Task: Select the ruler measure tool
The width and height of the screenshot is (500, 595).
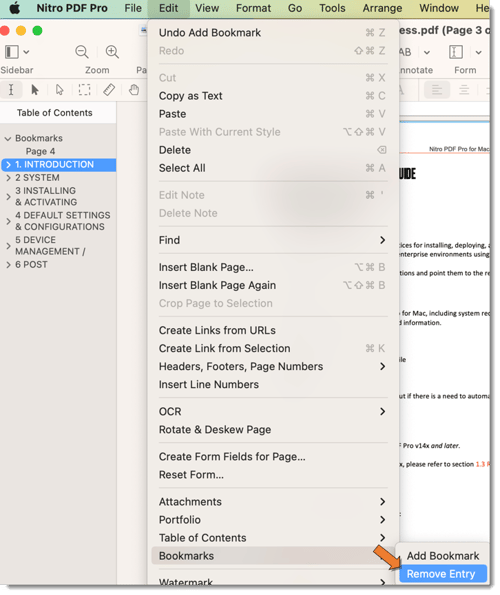Action: 109,90
